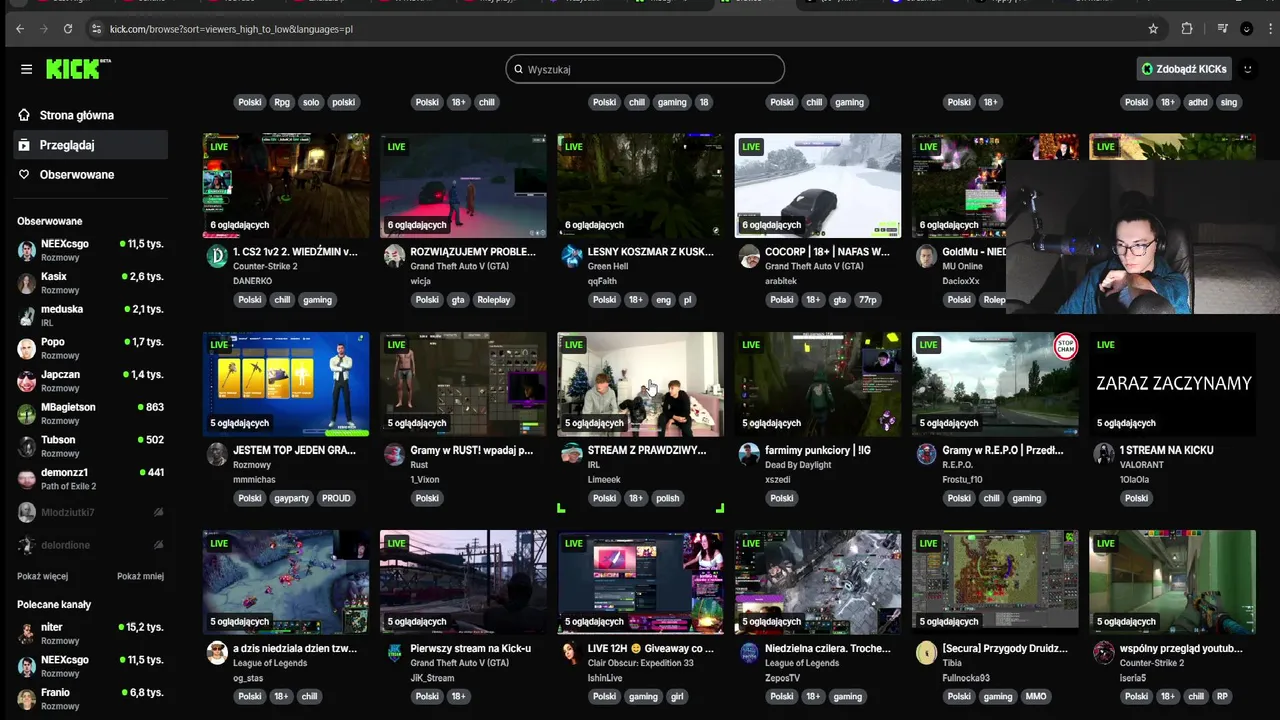Click mmmichas channel avatar
The width and height of the screenshot is (1280, 720).
coord(217,455)
